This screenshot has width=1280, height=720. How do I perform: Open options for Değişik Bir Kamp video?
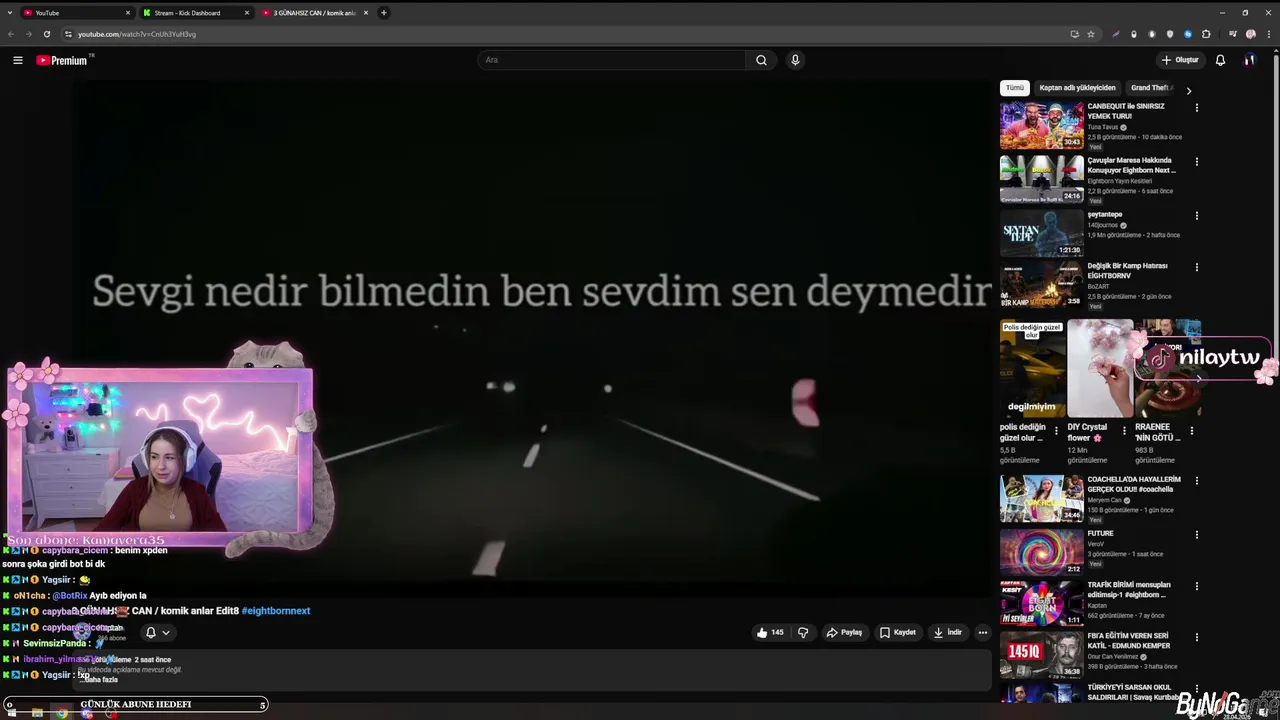click(1196, 268)
